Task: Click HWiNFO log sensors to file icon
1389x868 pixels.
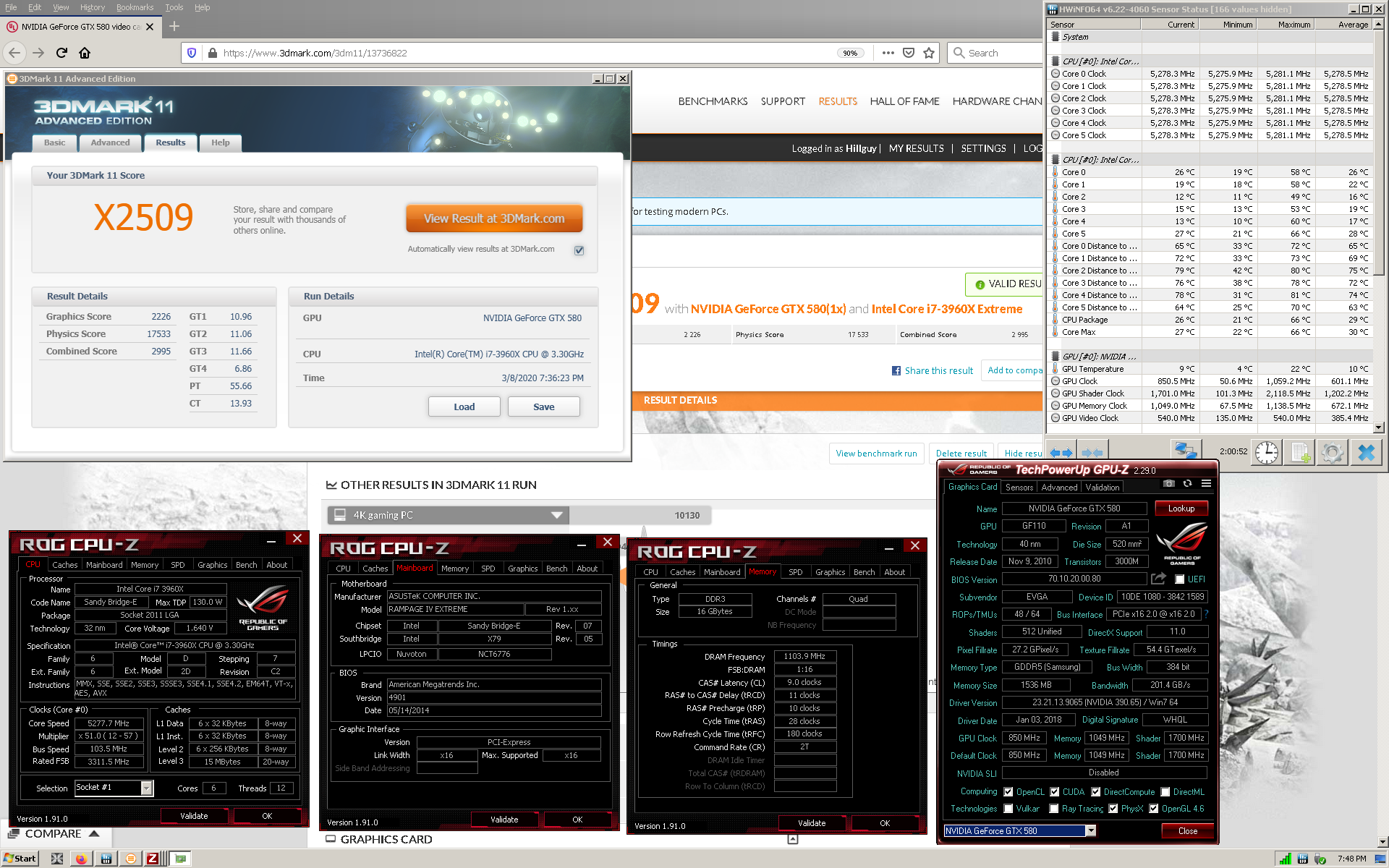Action: [1299, 452]
